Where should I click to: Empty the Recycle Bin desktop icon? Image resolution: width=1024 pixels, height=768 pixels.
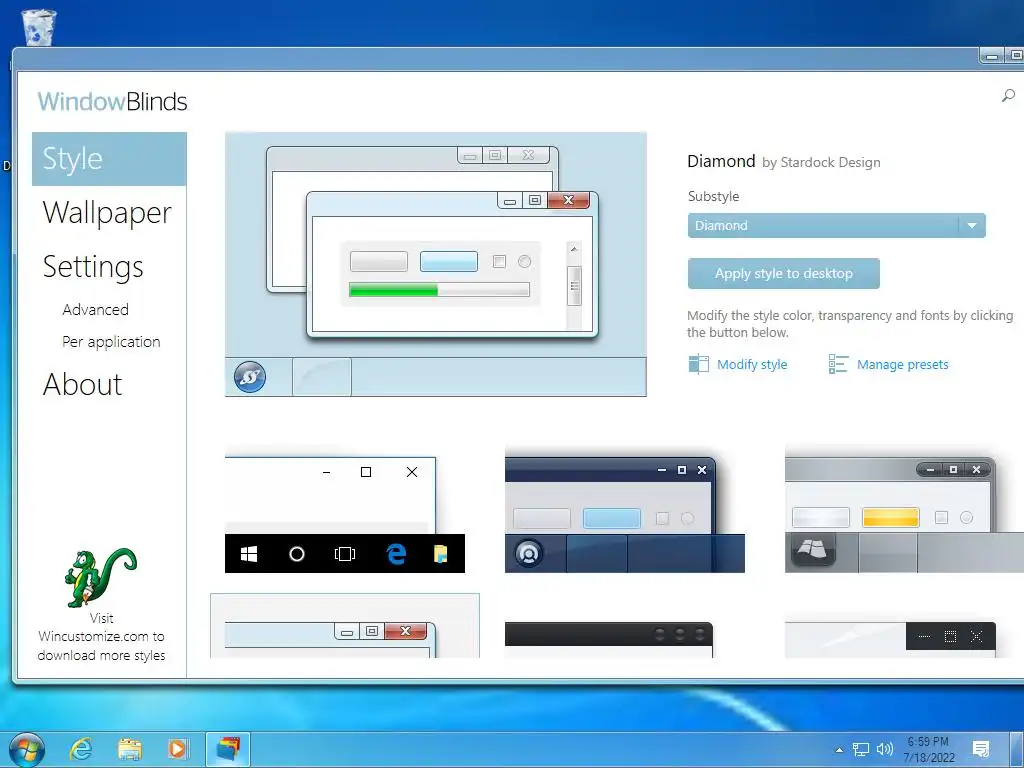pos(39,27)
